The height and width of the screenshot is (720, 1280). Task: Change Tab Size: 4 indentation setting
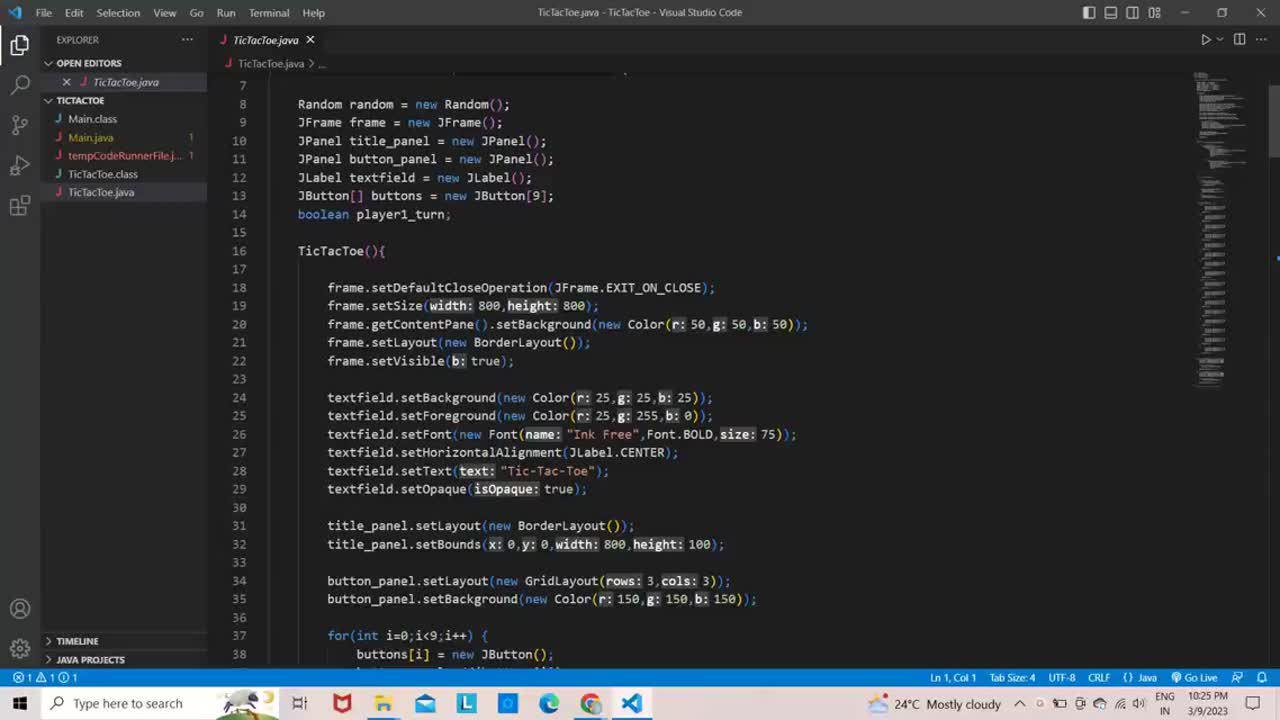click(x=1012, y=678)
